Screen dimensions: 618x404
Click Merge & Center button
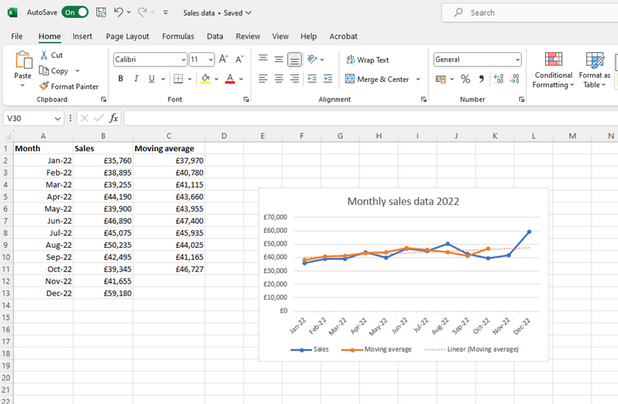(x=377, y=79)
